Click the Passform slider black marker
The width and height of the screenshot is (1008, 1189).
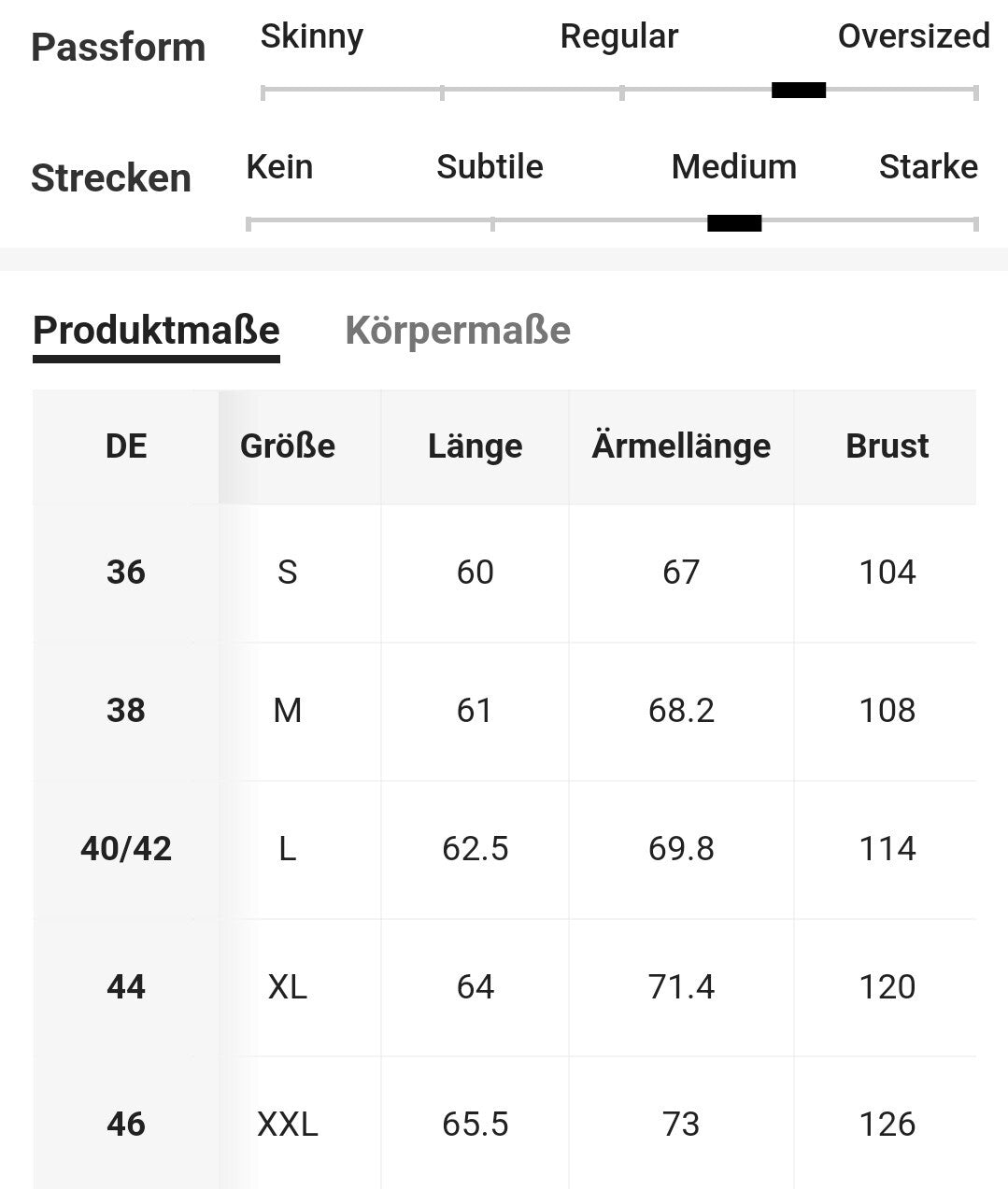[x=799, y=91]
